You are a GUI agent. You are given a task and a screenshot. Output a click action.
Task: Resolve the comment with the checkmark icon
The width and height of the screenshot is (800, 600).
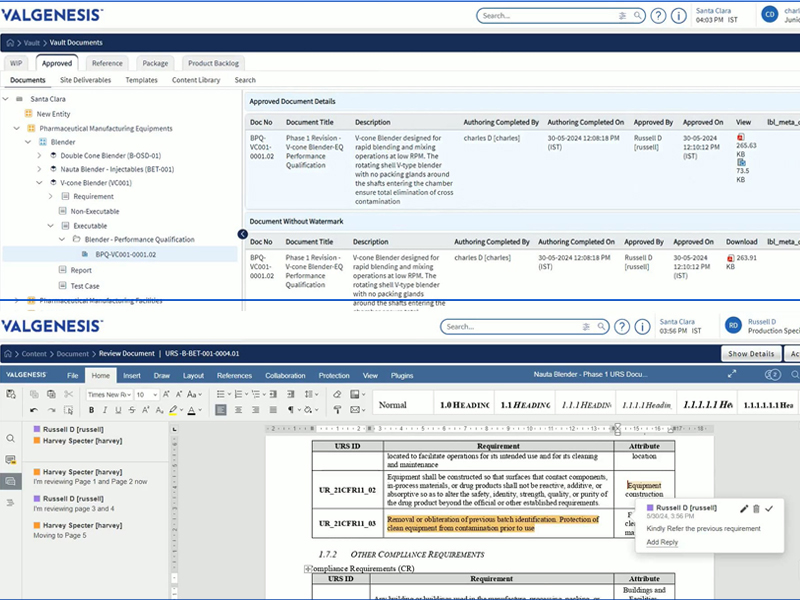pyautogui.click(x=769, y=510)
